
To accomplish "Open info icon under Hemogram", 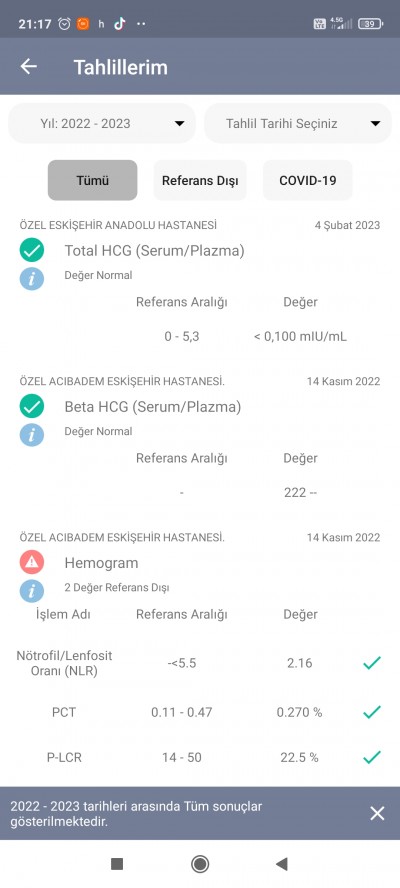I will coord(32,591).
